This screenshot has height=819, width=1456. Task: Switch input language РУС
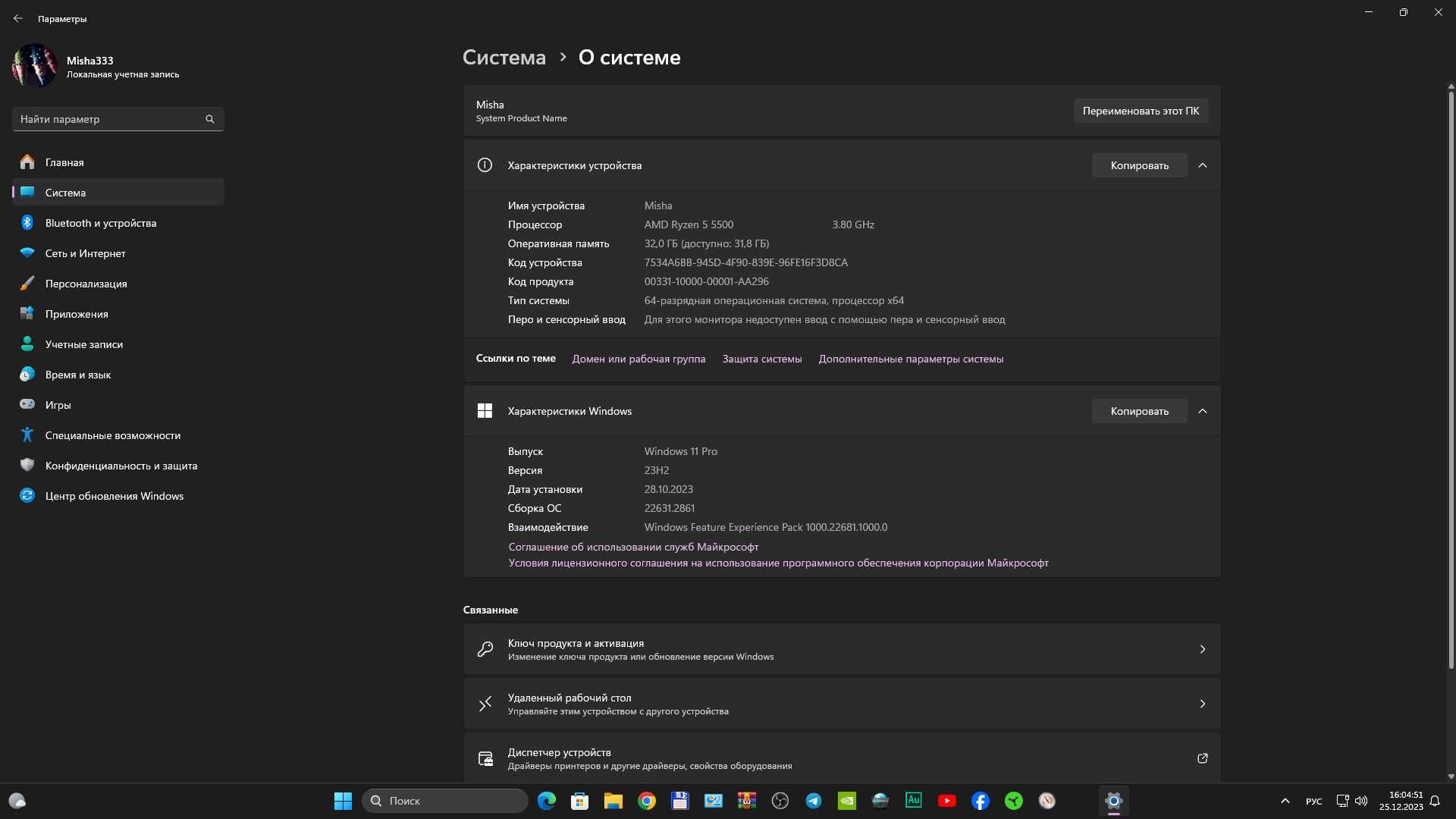coord(1313,801)
